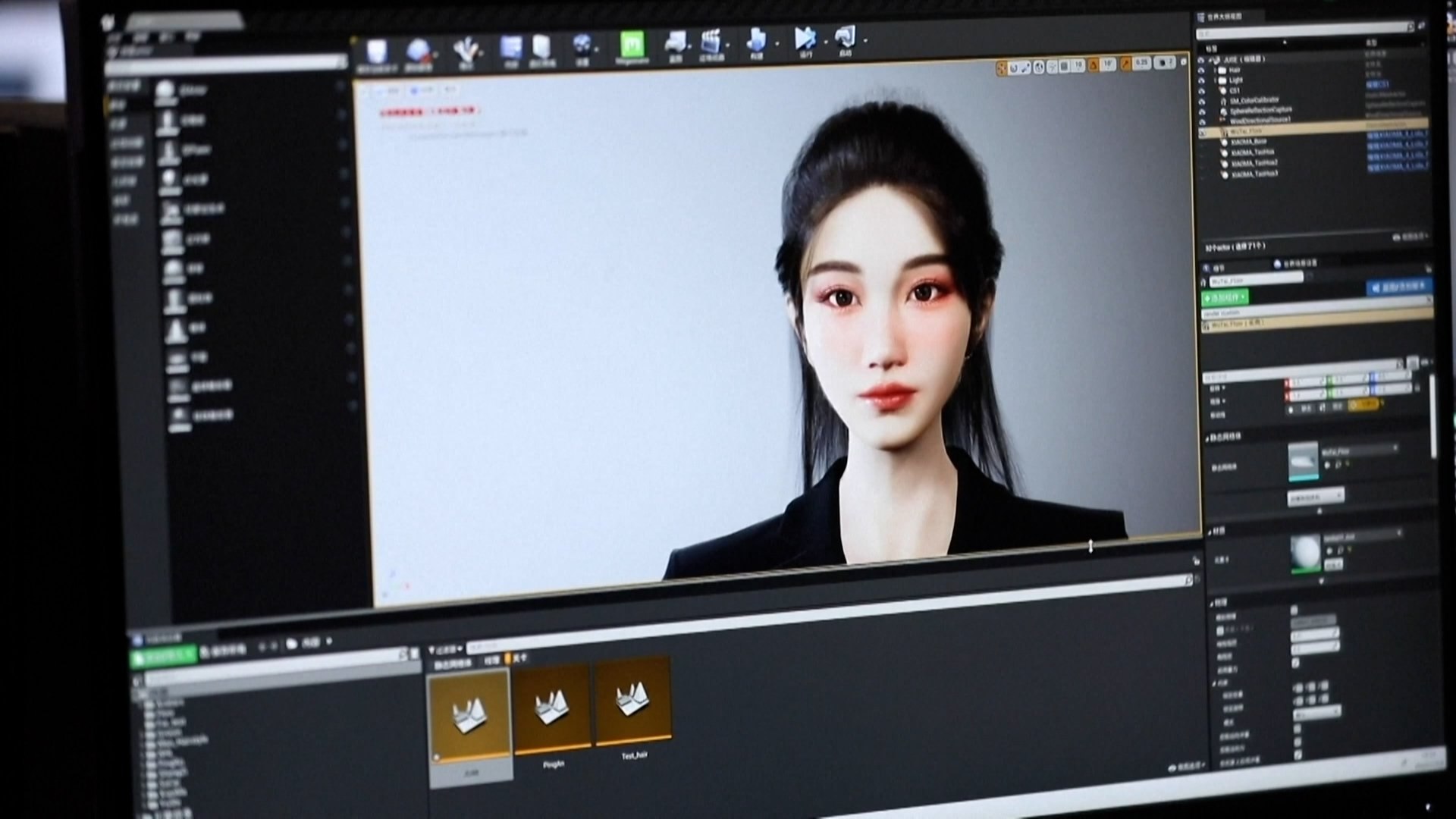The height and width of the screenshot is (819, 1456).
Task: Expand the Light folder in the World Outliner
Action: tap(1214, 80)
